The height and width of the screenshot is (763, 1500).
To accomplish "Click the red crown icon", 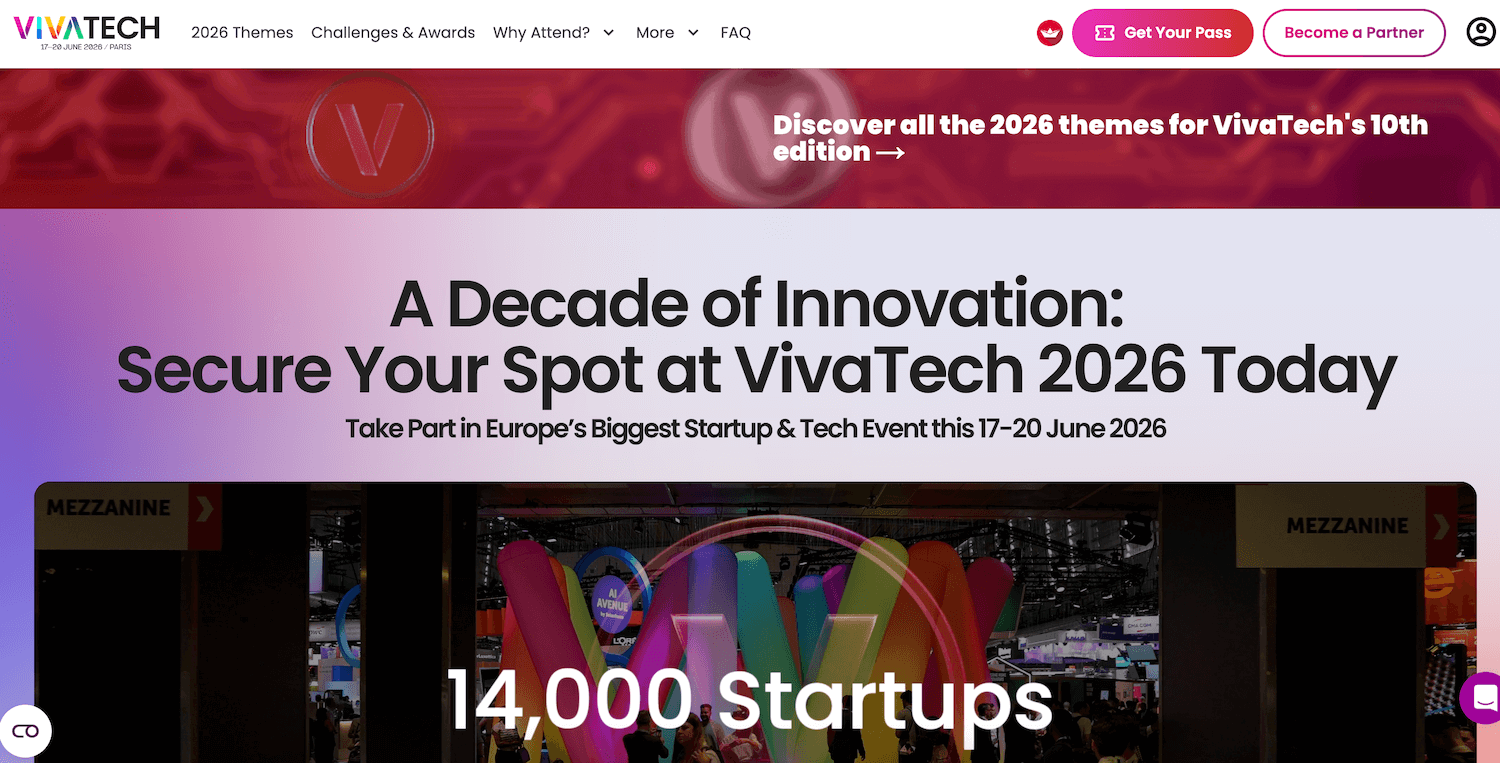I will coord(1049,33).
